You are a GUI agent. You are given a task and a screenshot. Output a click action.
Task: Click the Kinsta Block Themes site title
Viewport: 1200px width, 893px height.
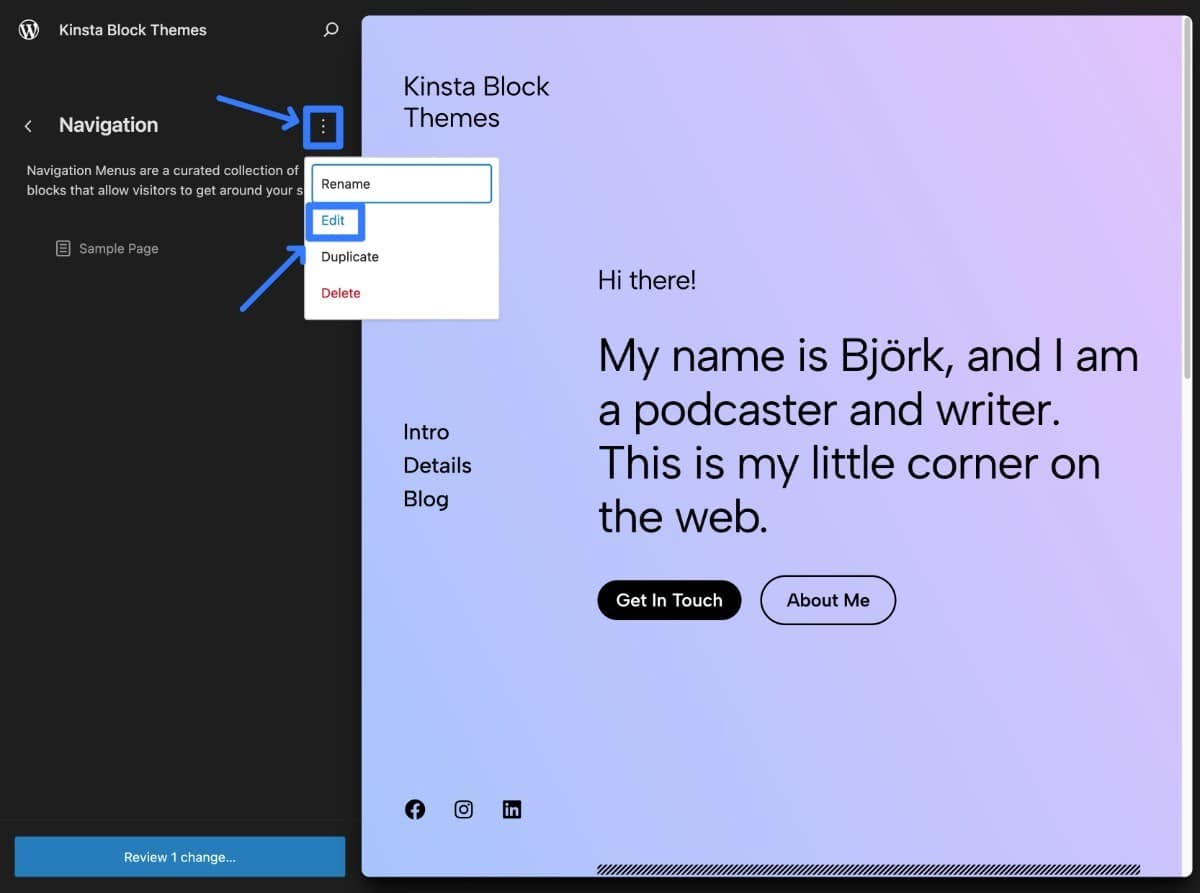132,29
